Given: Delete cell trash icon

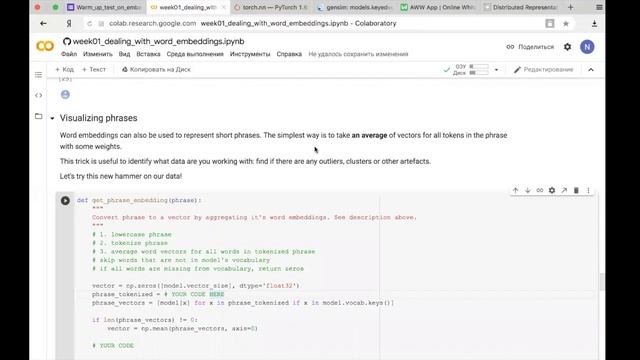Looking at the screenshot, I should point(576,190).
